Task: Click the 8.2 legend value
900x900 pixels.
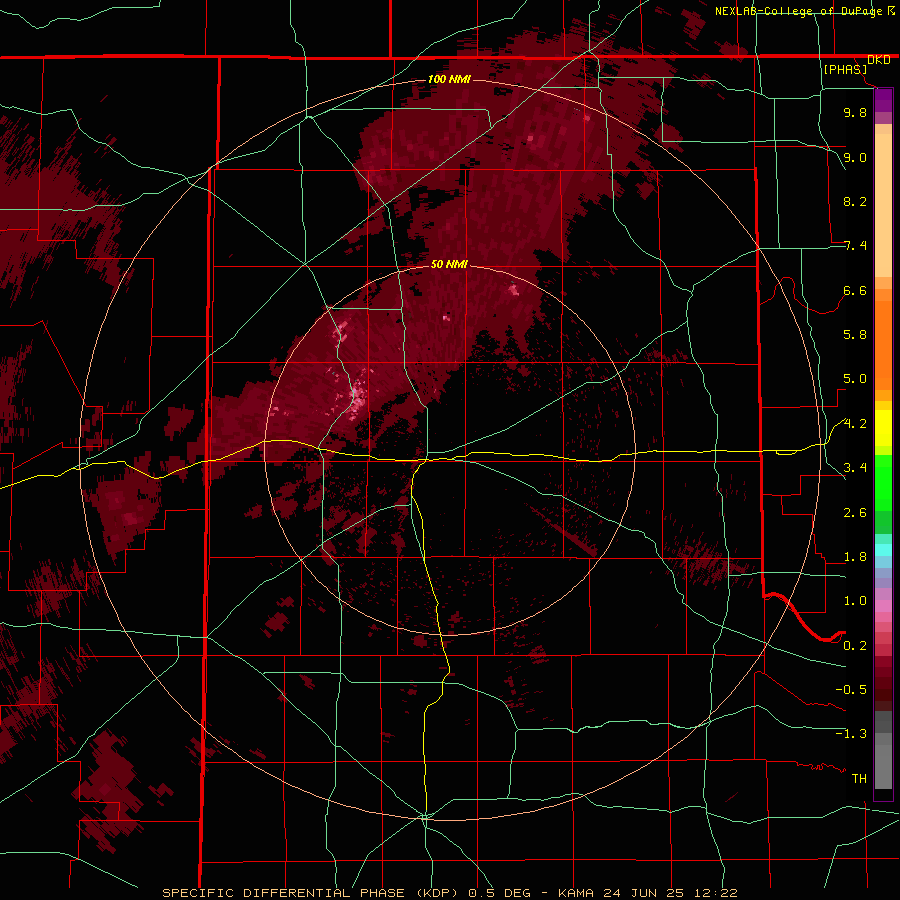Action: tap(855, 201)
